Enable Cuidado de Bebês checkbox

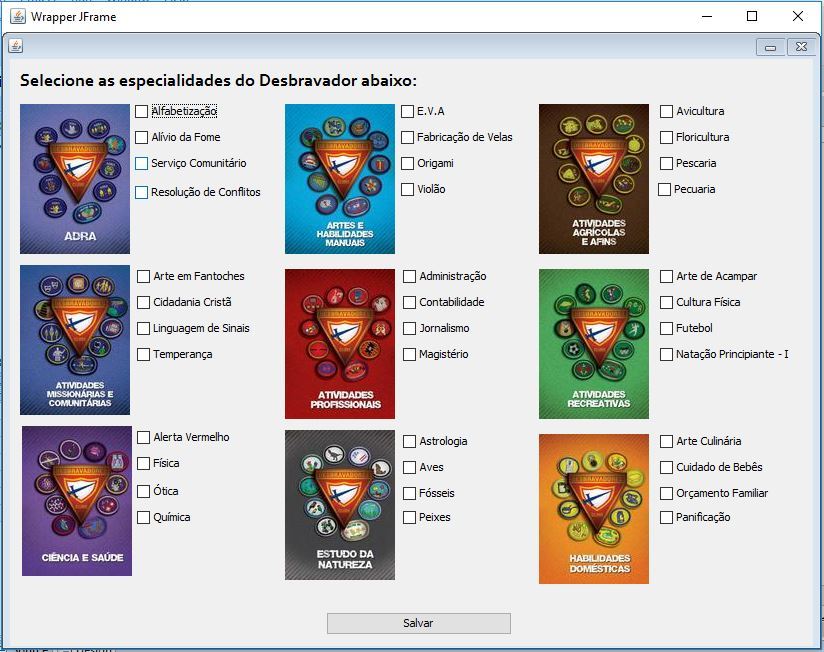[666, 467]
